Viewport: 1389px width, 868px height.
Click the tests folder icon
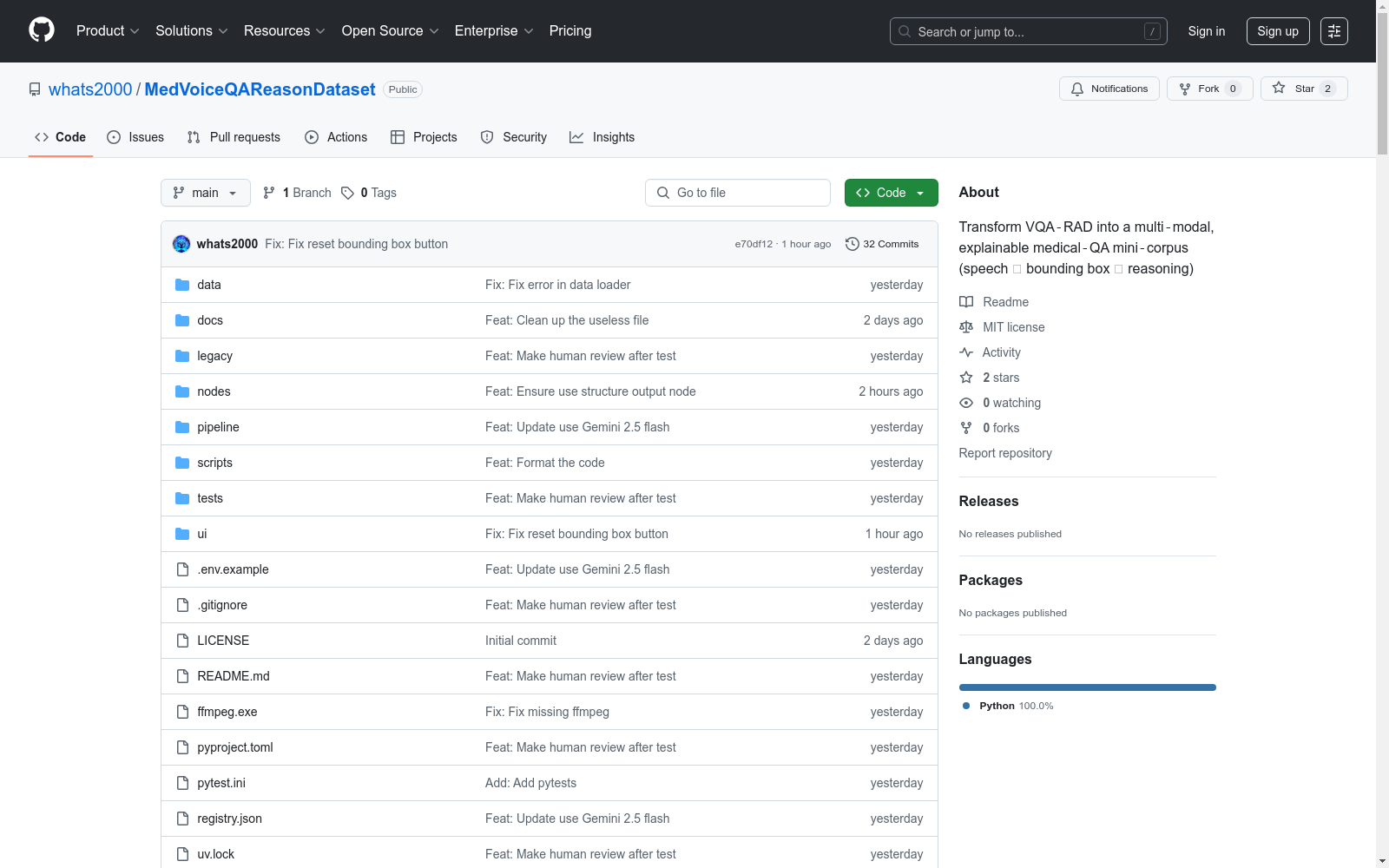[x=182, y=498]
